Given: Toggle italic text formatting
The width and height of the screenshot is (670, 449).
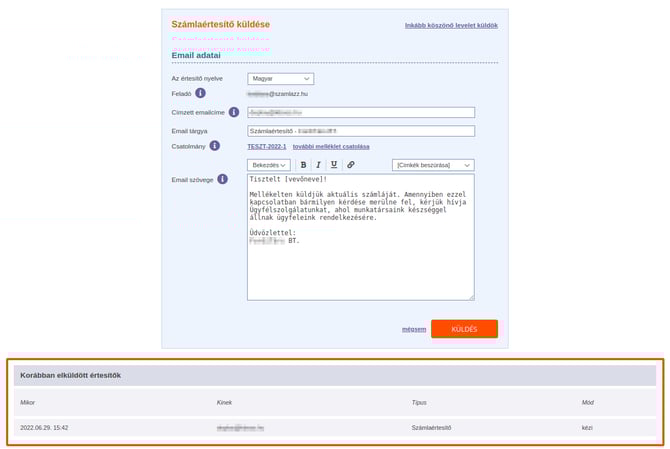Looking at the screenshot, I should pos(318,165).
